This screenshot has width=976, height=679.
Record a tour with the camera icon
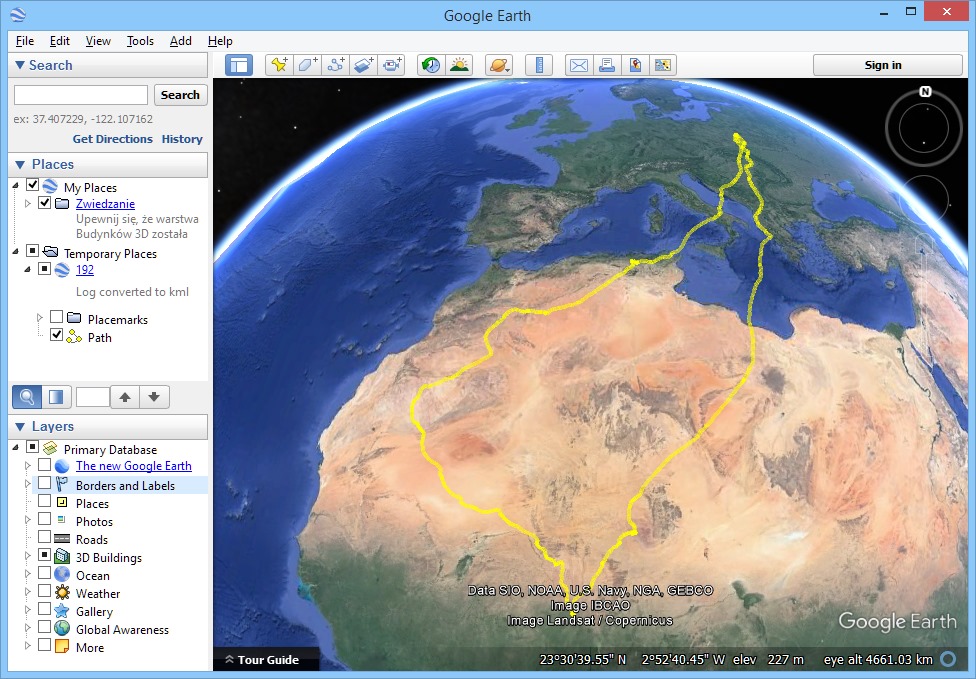coord(392,65)
